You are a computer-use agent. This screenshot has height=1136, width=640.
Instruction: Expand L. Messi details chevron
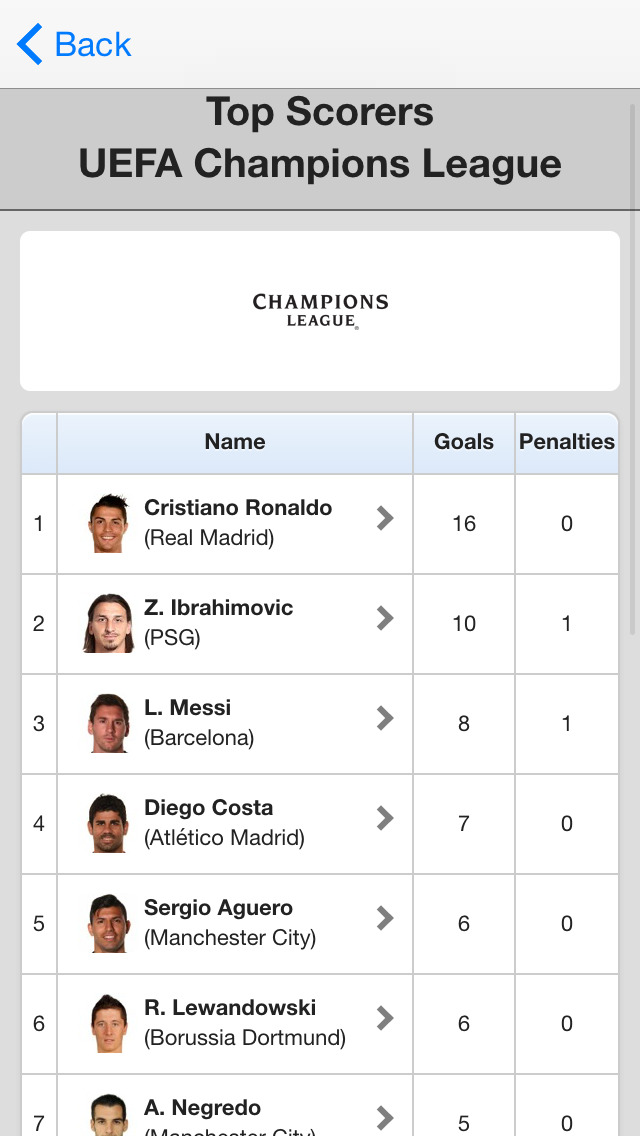pyautogui.click(x=385, y=718)
